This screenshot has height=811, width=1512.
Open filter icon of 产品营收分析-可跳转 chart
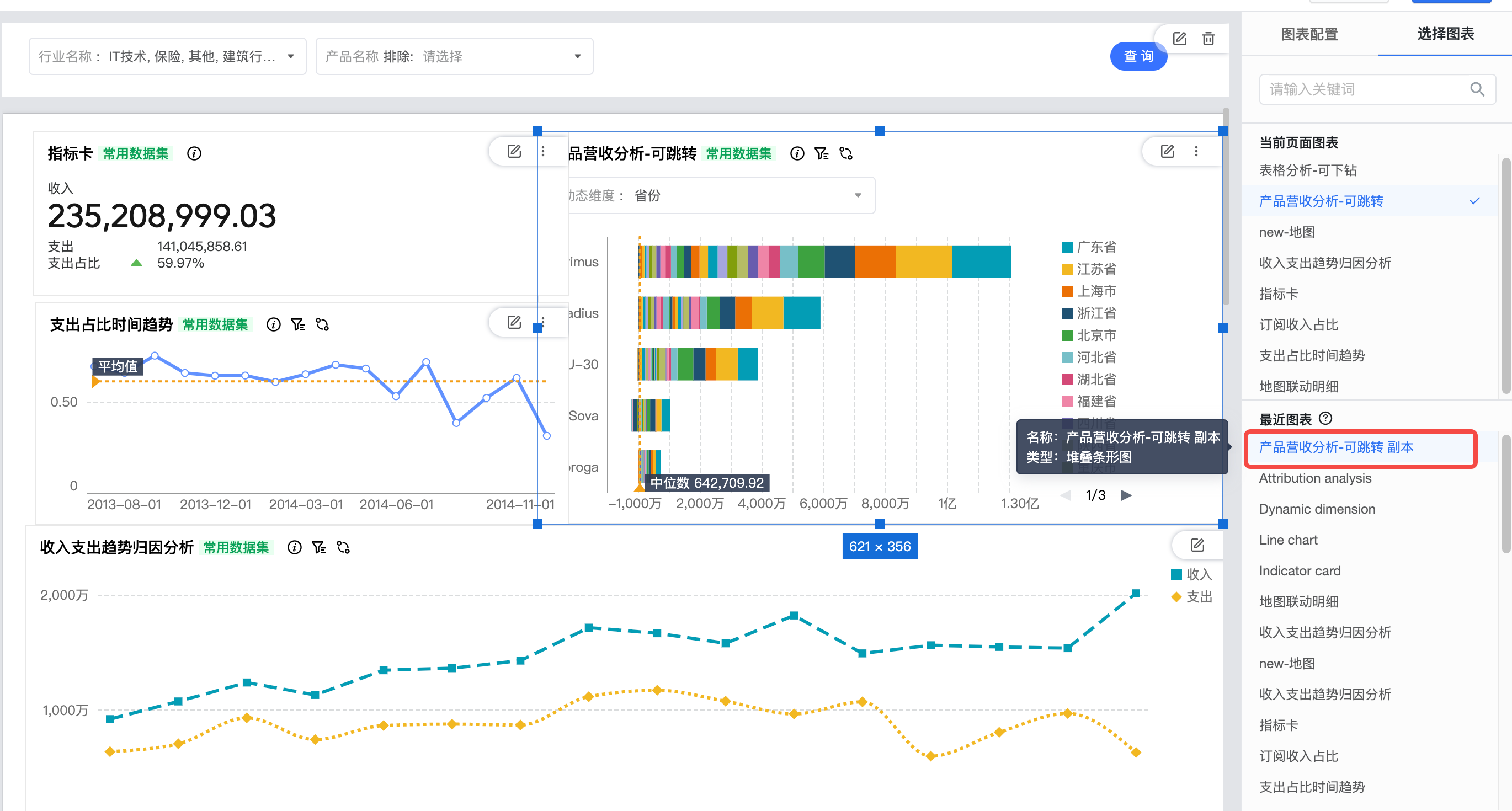[821, 154]
